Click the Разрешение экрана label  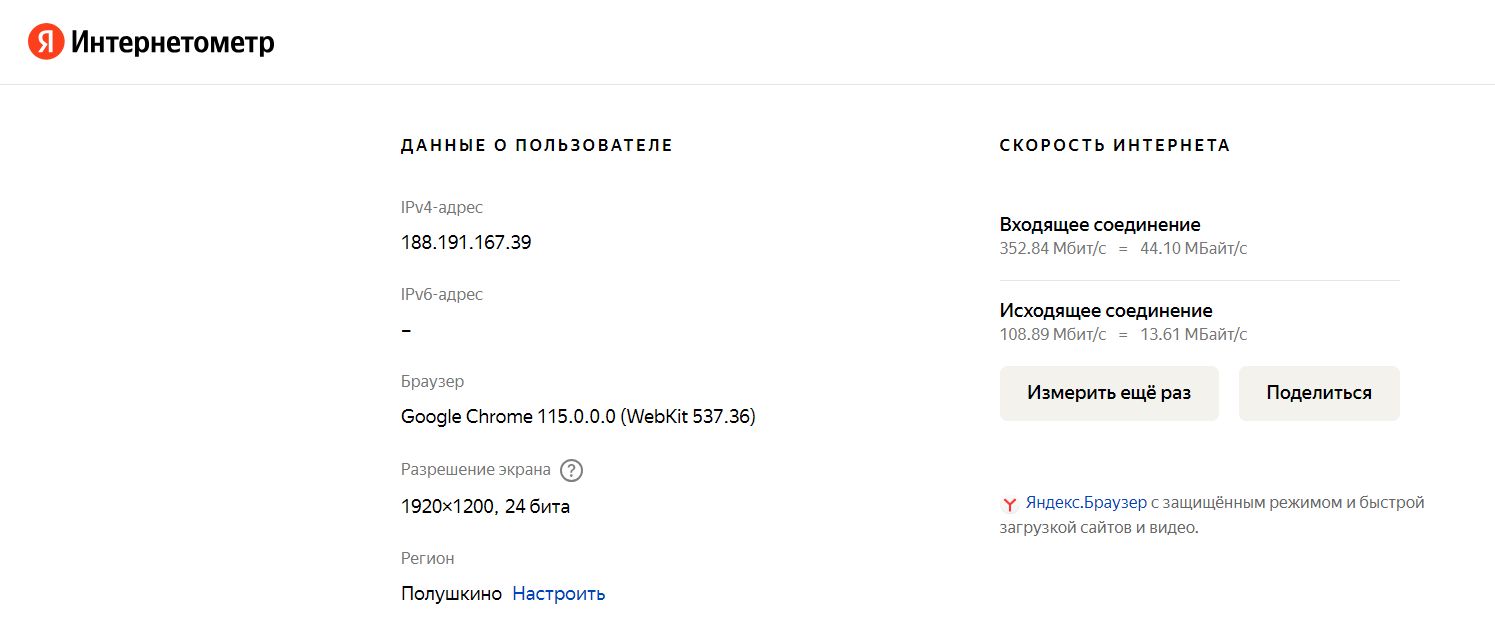pyautogui.click(x=476, y=470)
